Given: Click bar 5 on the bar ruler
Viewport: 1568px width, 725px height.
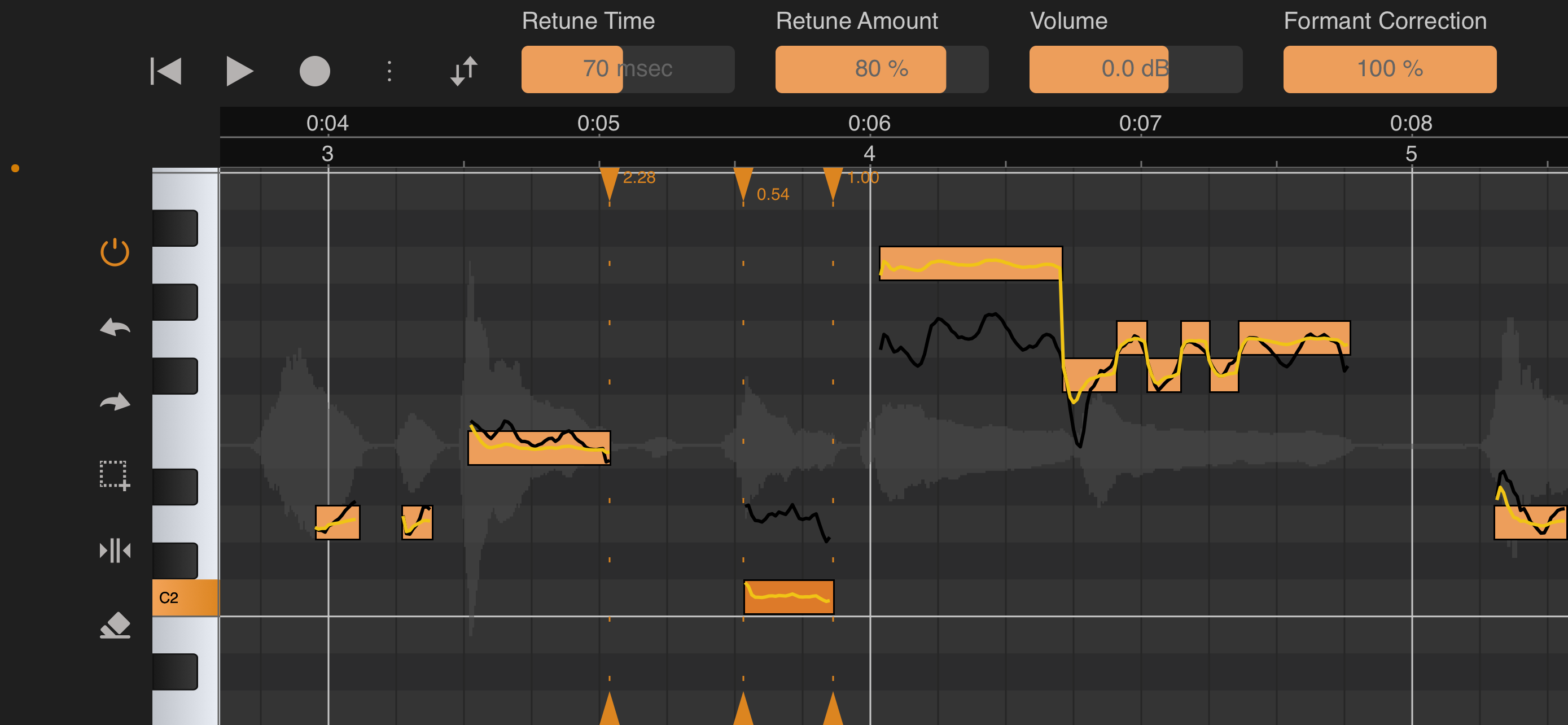Looking at the screenshot, I should point(1411,153).
